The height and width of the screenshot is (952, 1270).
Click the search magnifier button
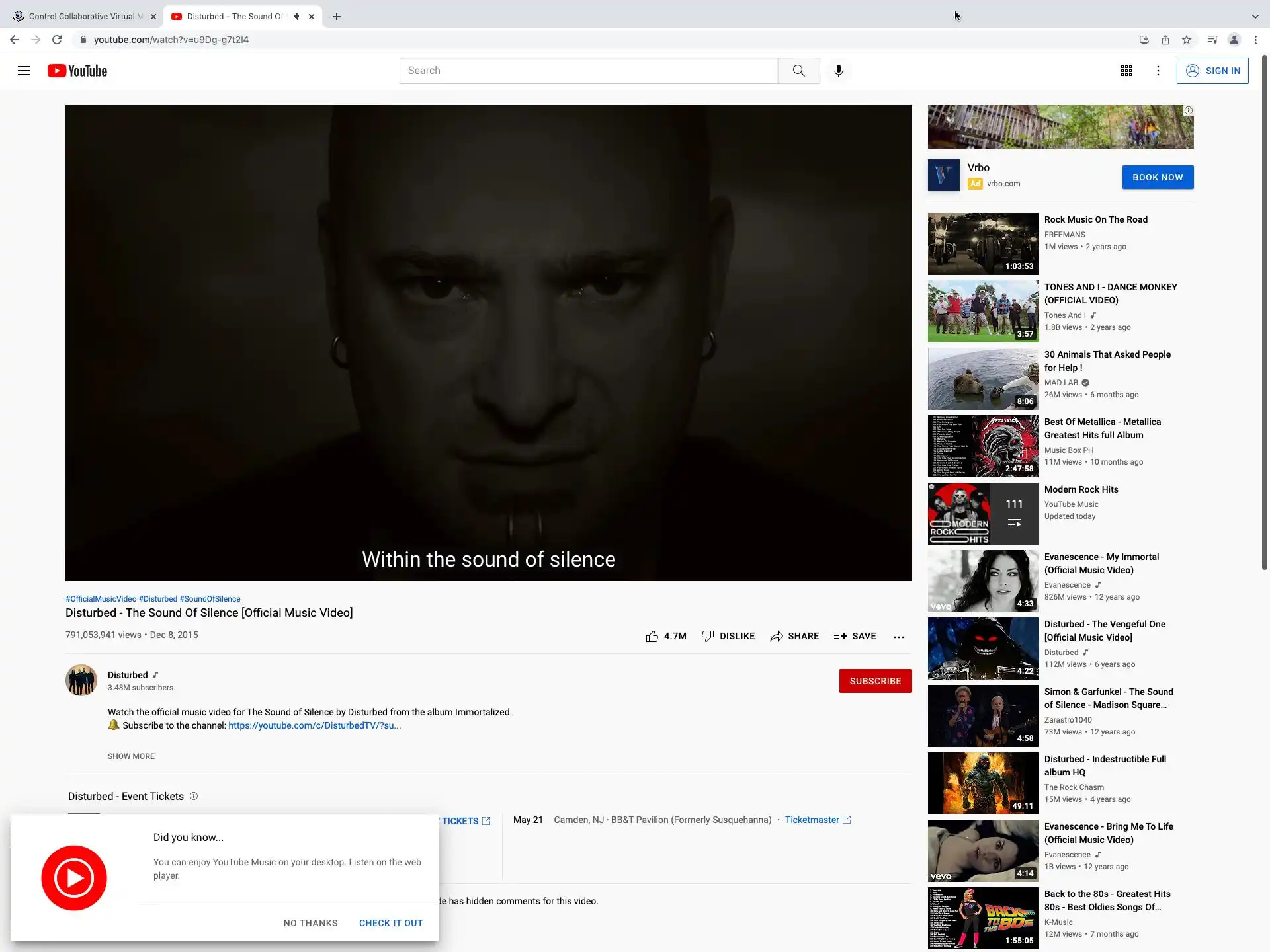798,71
